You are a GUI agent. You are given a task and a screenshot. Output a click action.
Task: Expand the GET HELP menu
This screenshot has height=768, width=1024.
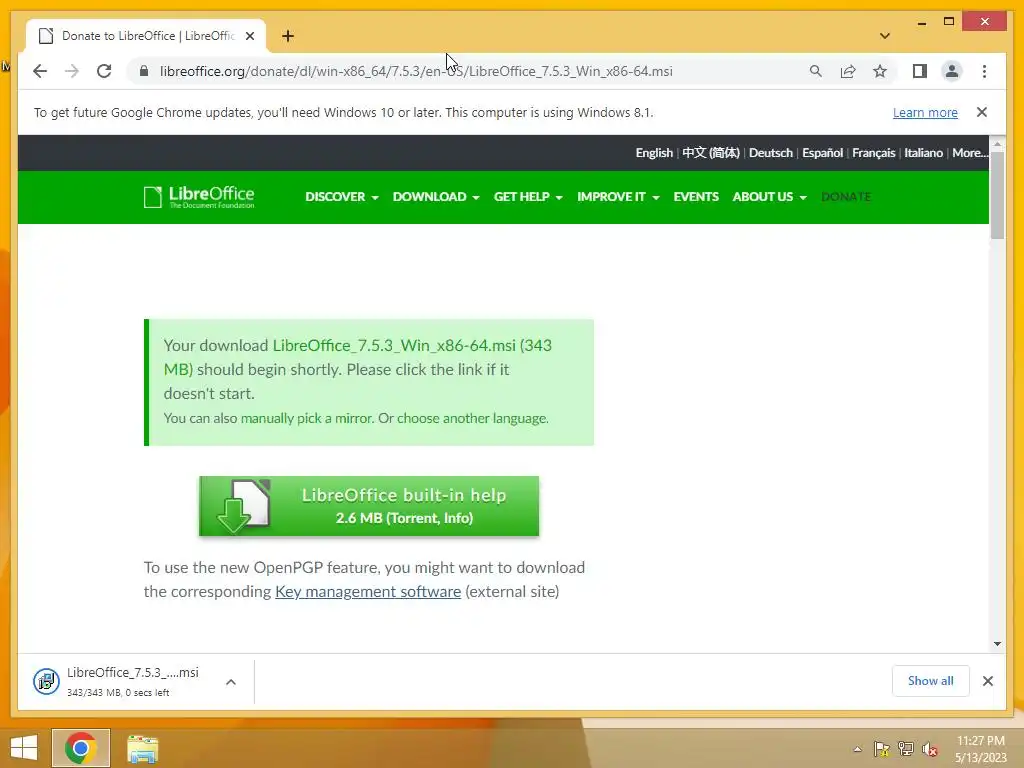(528, 197)
